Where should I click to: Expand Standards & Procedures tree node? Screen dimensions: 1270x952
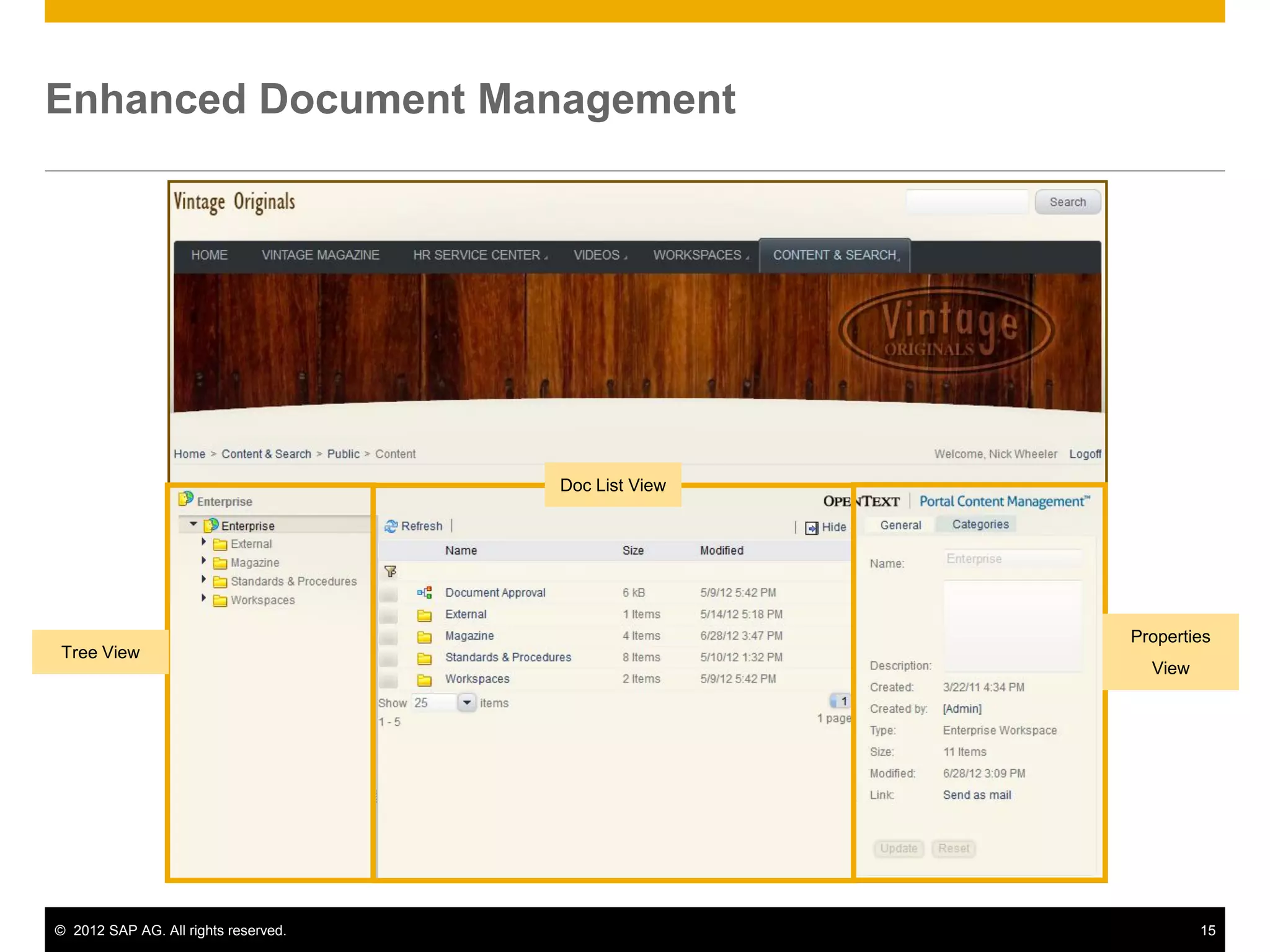[203, 579]
